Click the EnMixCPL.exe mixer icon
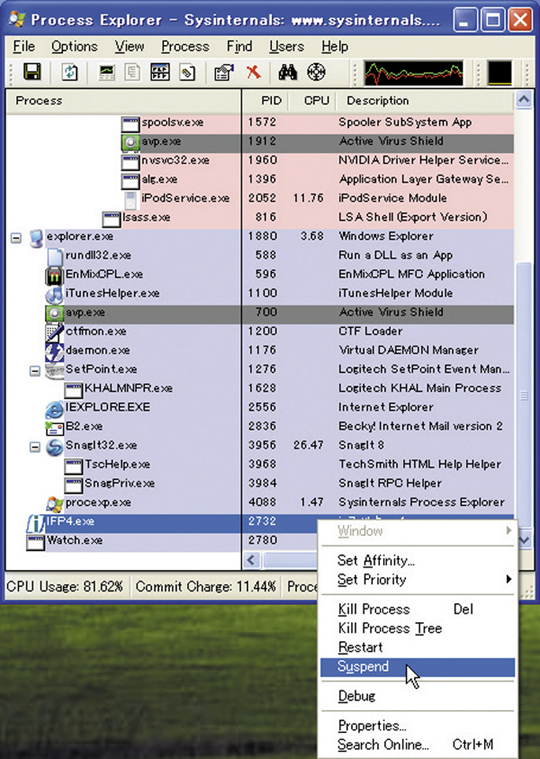 click(x=54, y=275)
